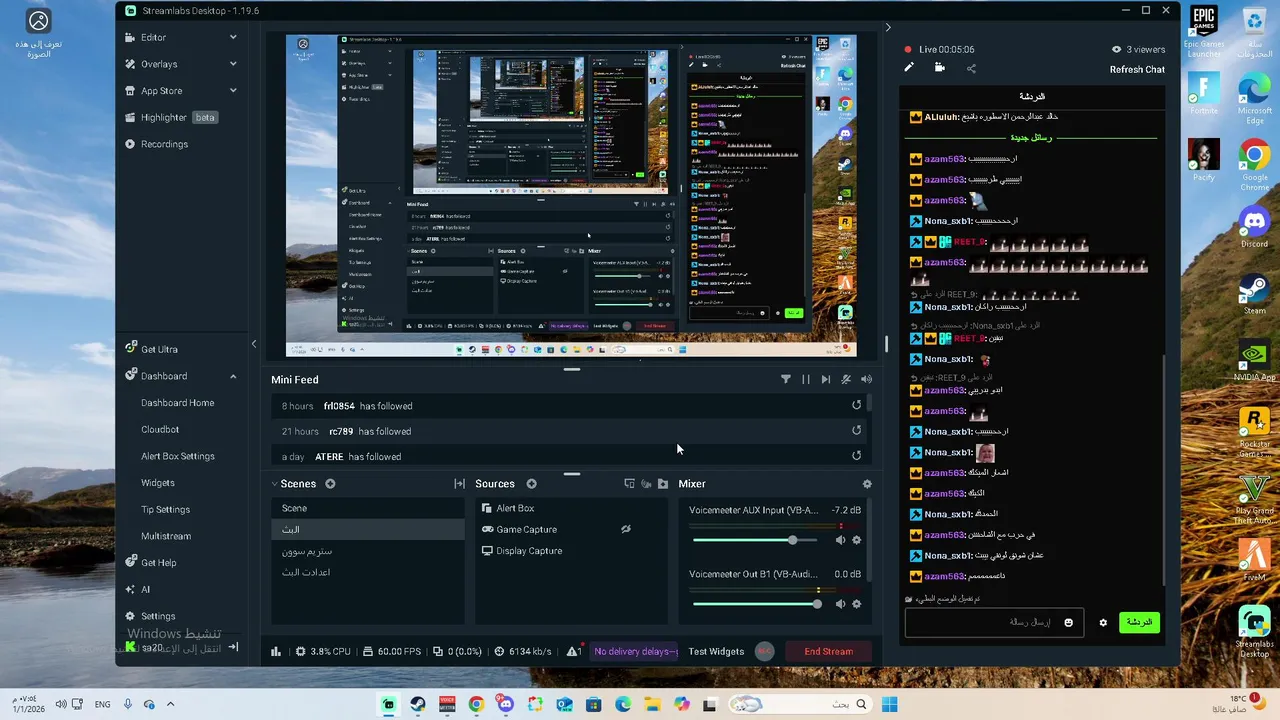Click the 'No delivery delays' status badge
The image size is (1280, 720).
pos(635,651)
